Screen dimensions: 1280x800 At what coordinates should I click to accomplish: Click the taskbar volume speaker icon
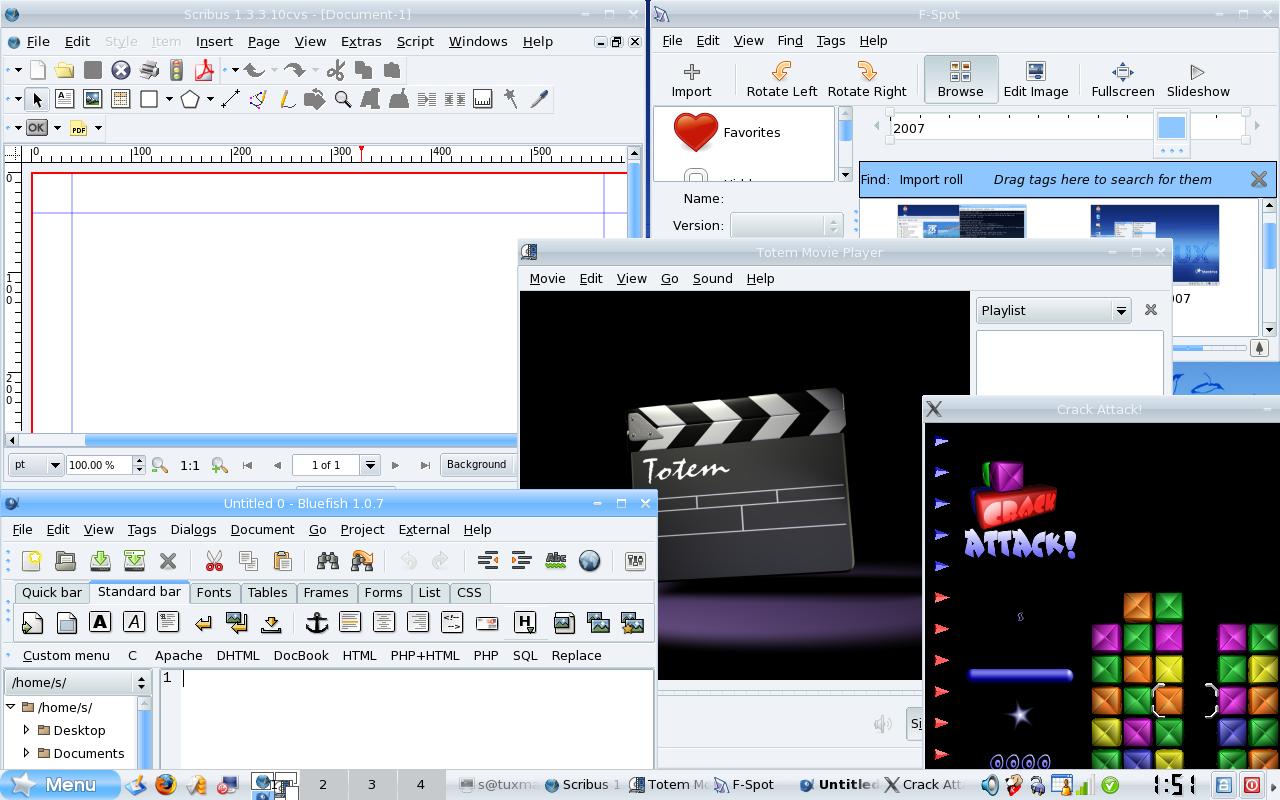tap(990, 785)
